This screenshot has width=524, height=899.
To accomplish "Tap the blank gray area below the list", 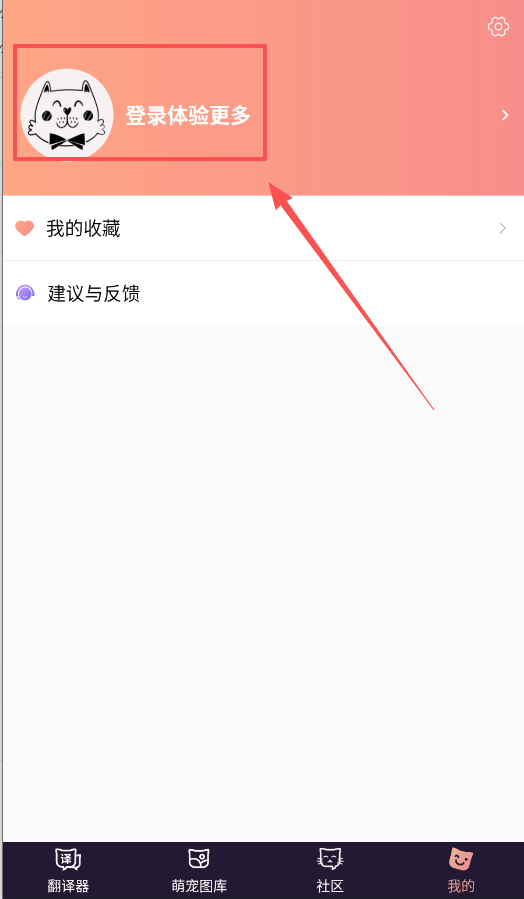I will tap(264, 573).
